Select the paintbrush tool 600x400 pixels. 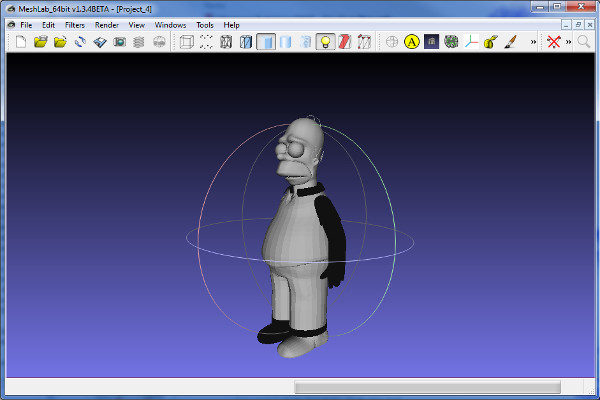(x=509, y=42)
